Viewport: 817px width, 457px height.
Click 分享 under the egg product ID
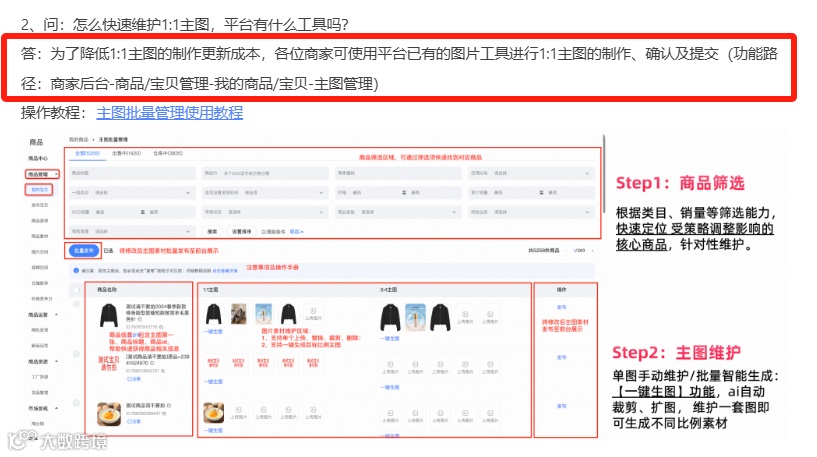click(x=134, y=422)
